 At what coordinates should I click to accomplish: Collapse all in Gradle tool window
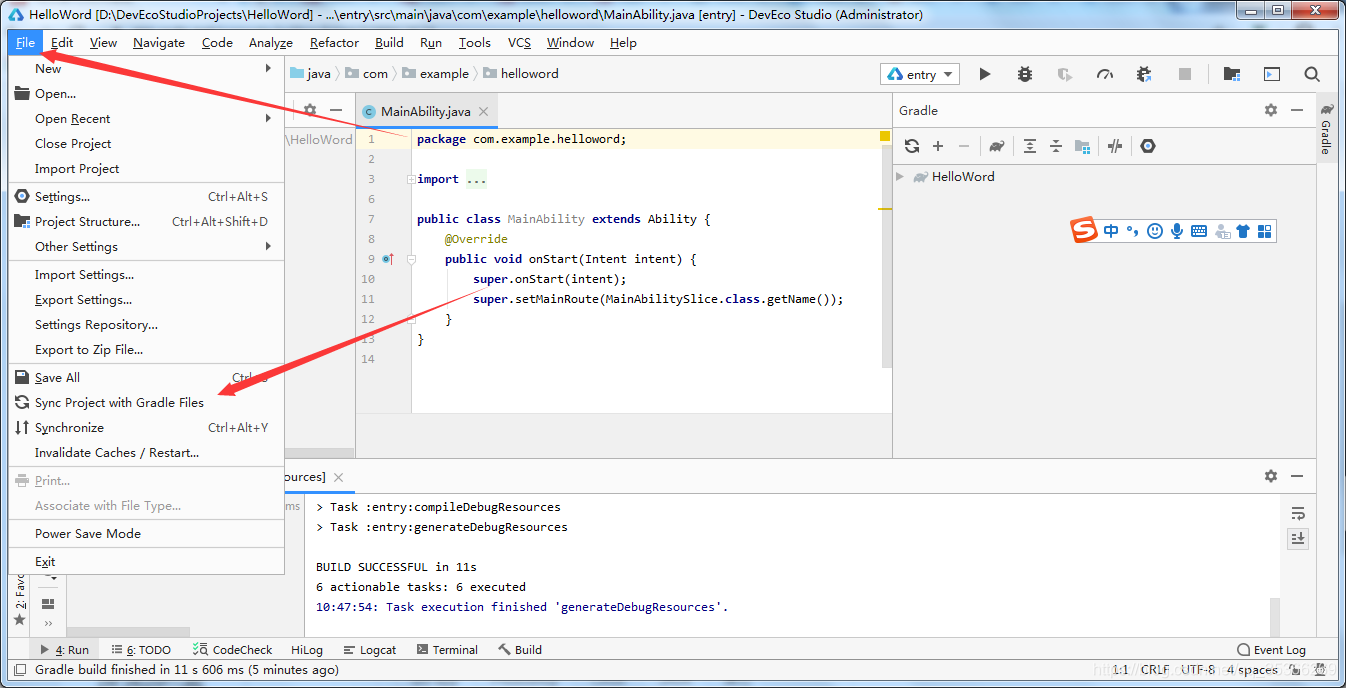[x=1056, y=146]
